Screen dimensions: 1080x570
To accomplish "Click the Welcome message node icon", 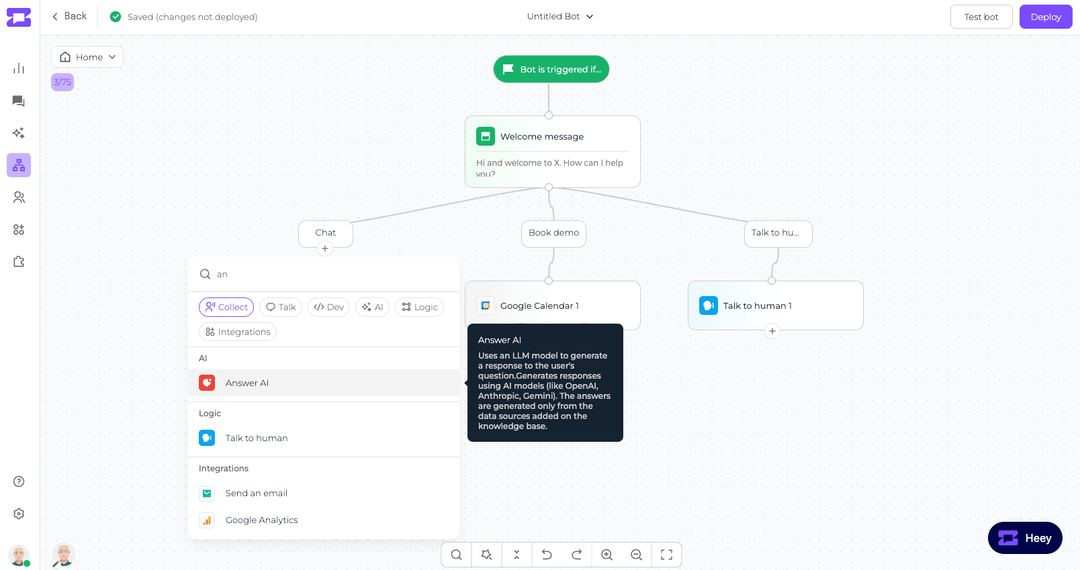I will click(486, 136).
